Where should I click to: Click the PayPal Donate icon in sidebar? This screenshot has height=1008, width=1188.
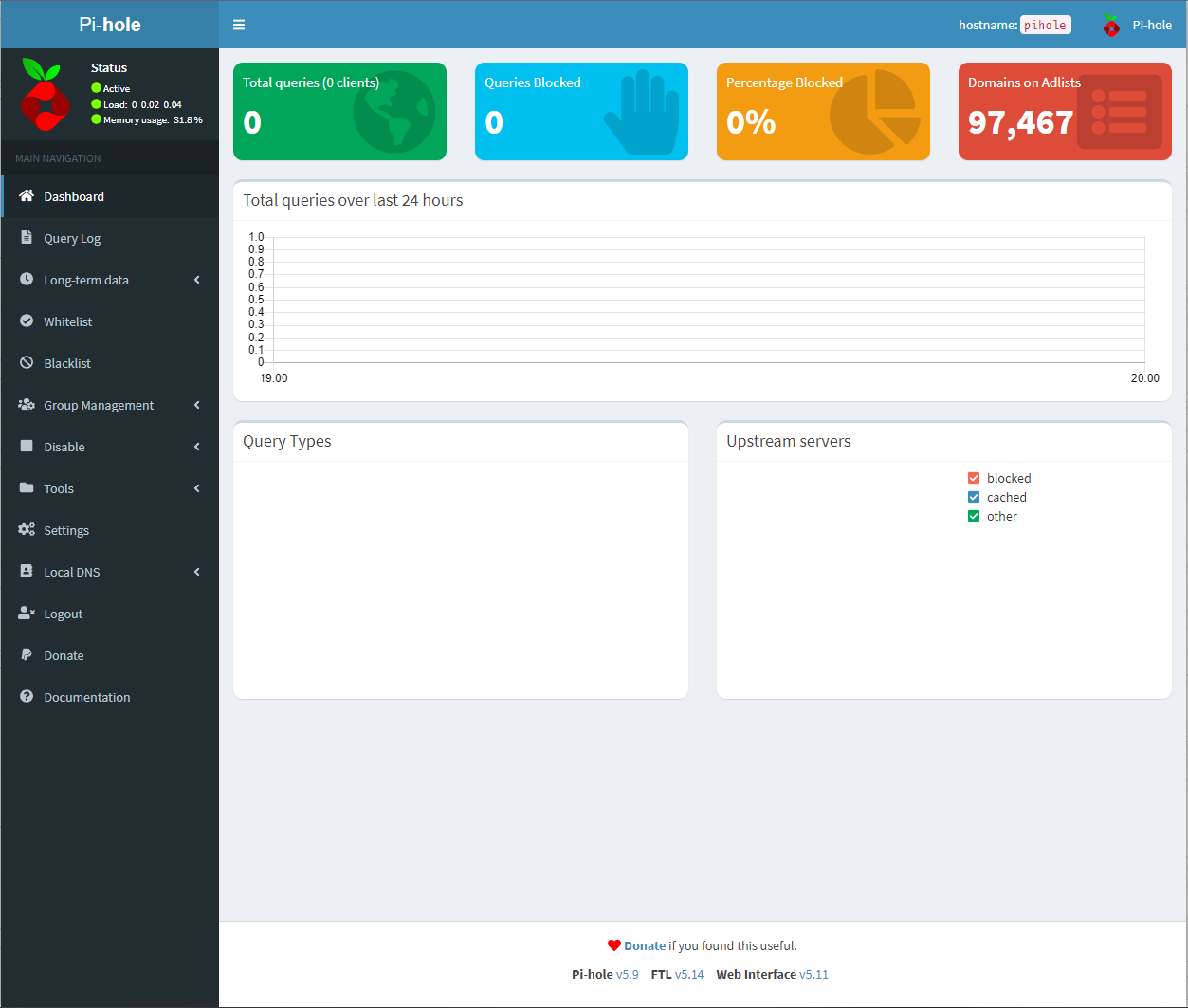click(x=27, y=655)
